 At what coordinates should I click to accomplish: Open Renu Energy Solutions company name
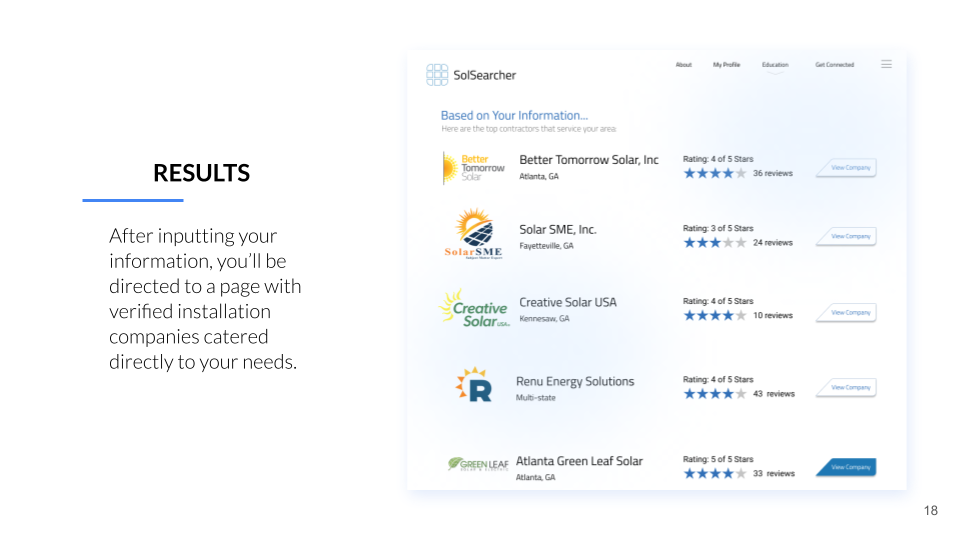pyautogui.click(x=575, y=381)
